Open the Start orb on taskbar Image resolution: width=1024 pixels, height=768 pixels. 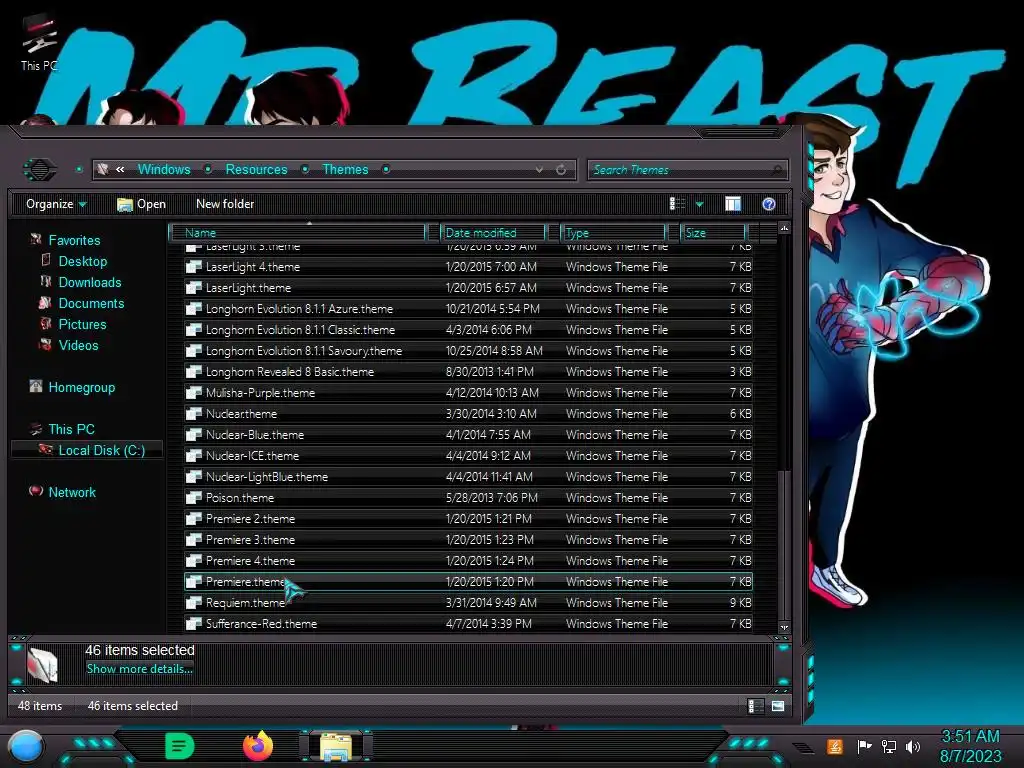tap(26, 747)
